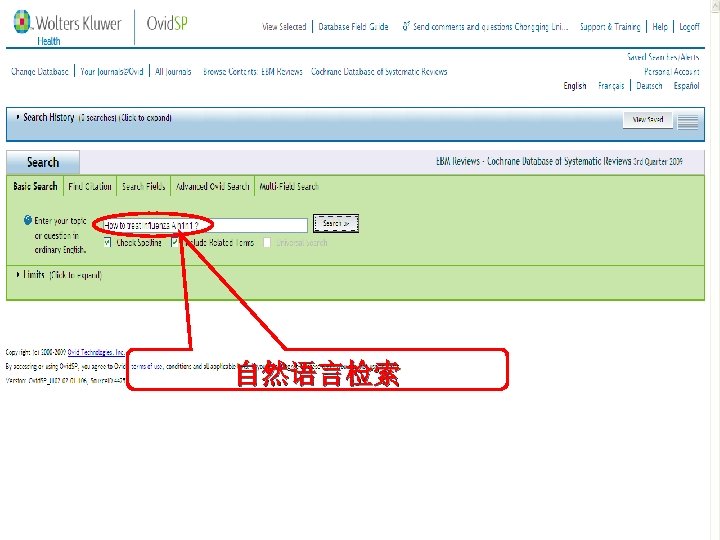The width and height of the screenshot is (720, 540).
Task: Click the Logoff link
Action: click(689, 27)
